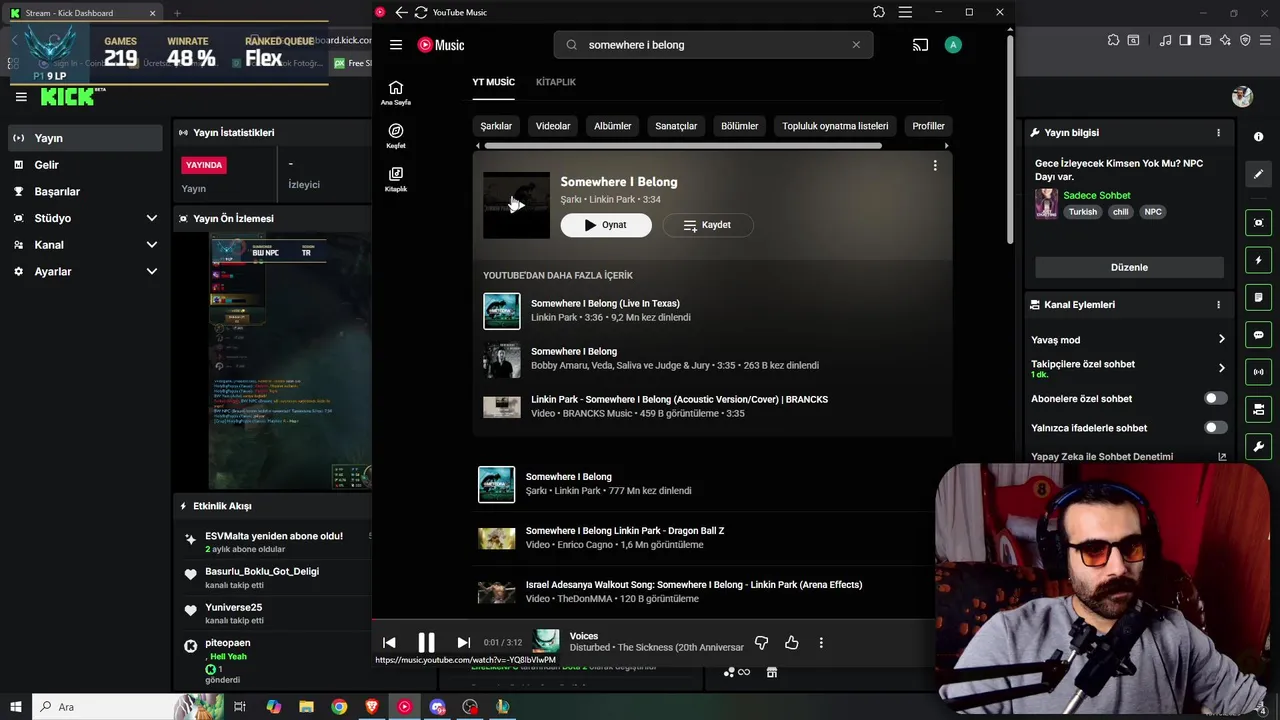Open the cast to device icon

pyautogui.click(x=920, y=45)
